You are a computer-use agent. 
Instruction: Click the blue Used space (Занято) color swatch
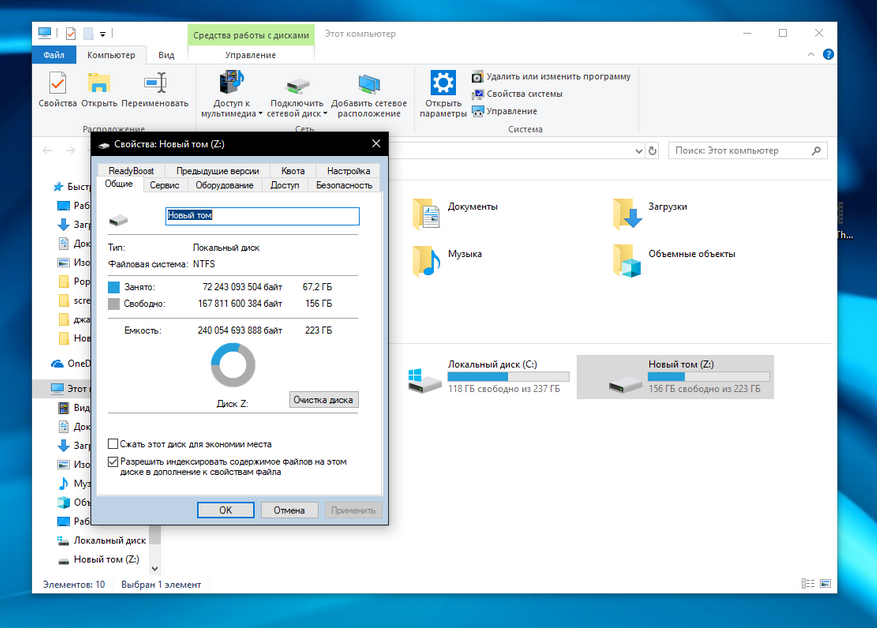tap(114, 287)
